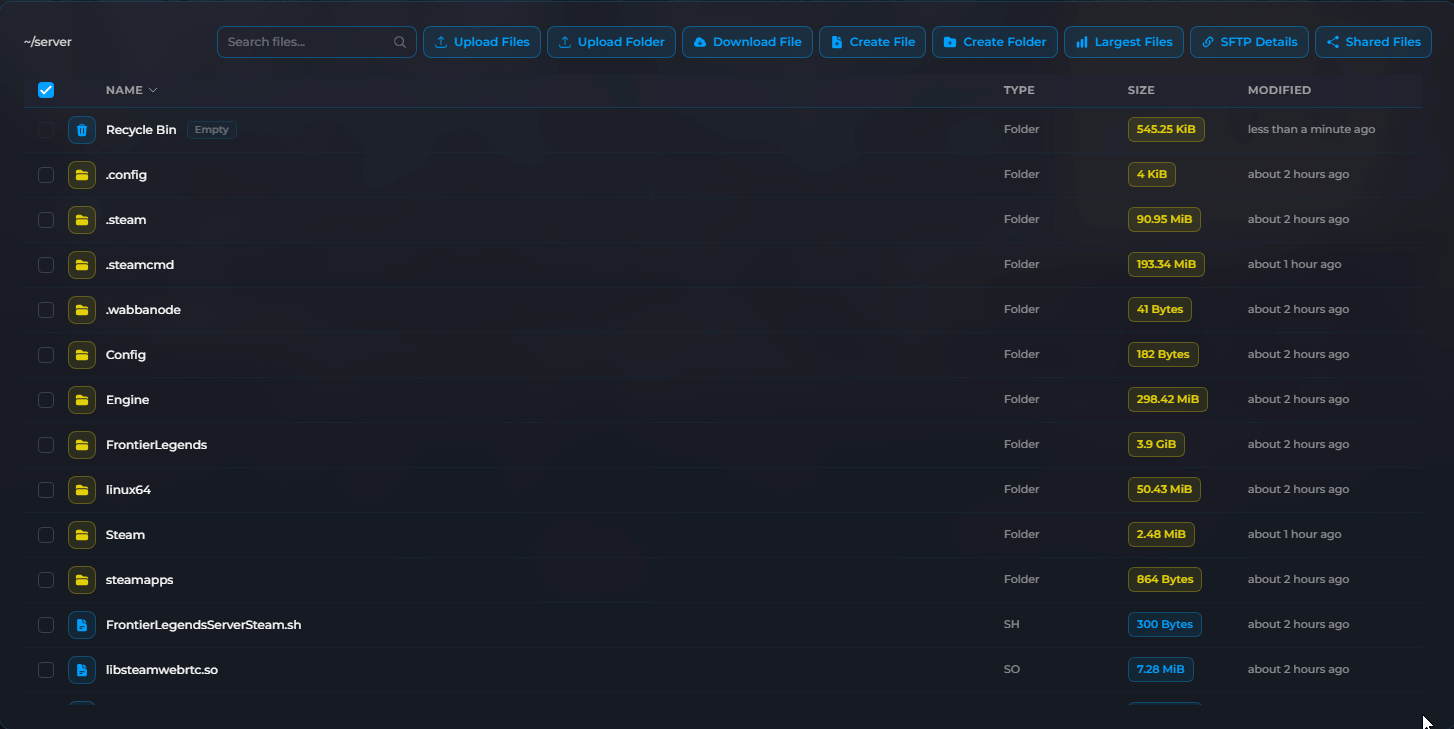1454x729 pixels.
Task: Open Shared Files
Action: (1373, 42)
